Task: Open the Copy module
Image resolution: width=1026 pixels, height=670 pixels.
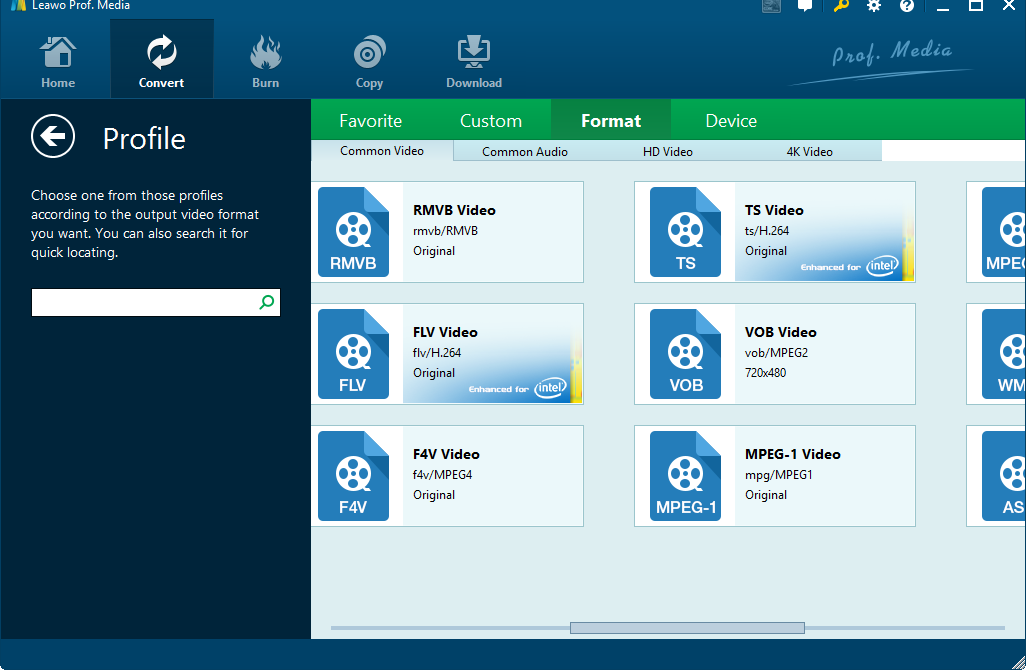Action: (x=369, y=62)
